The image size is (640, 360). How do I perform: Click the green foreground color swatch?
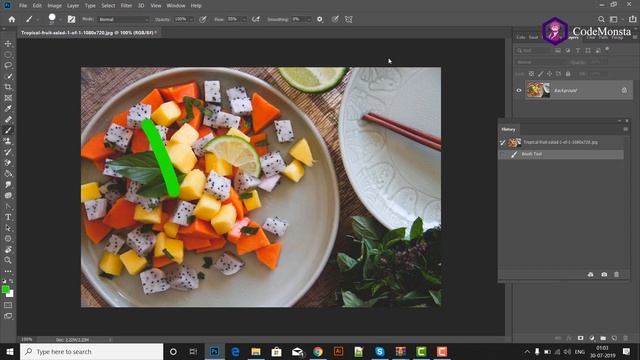pos(5,289)
